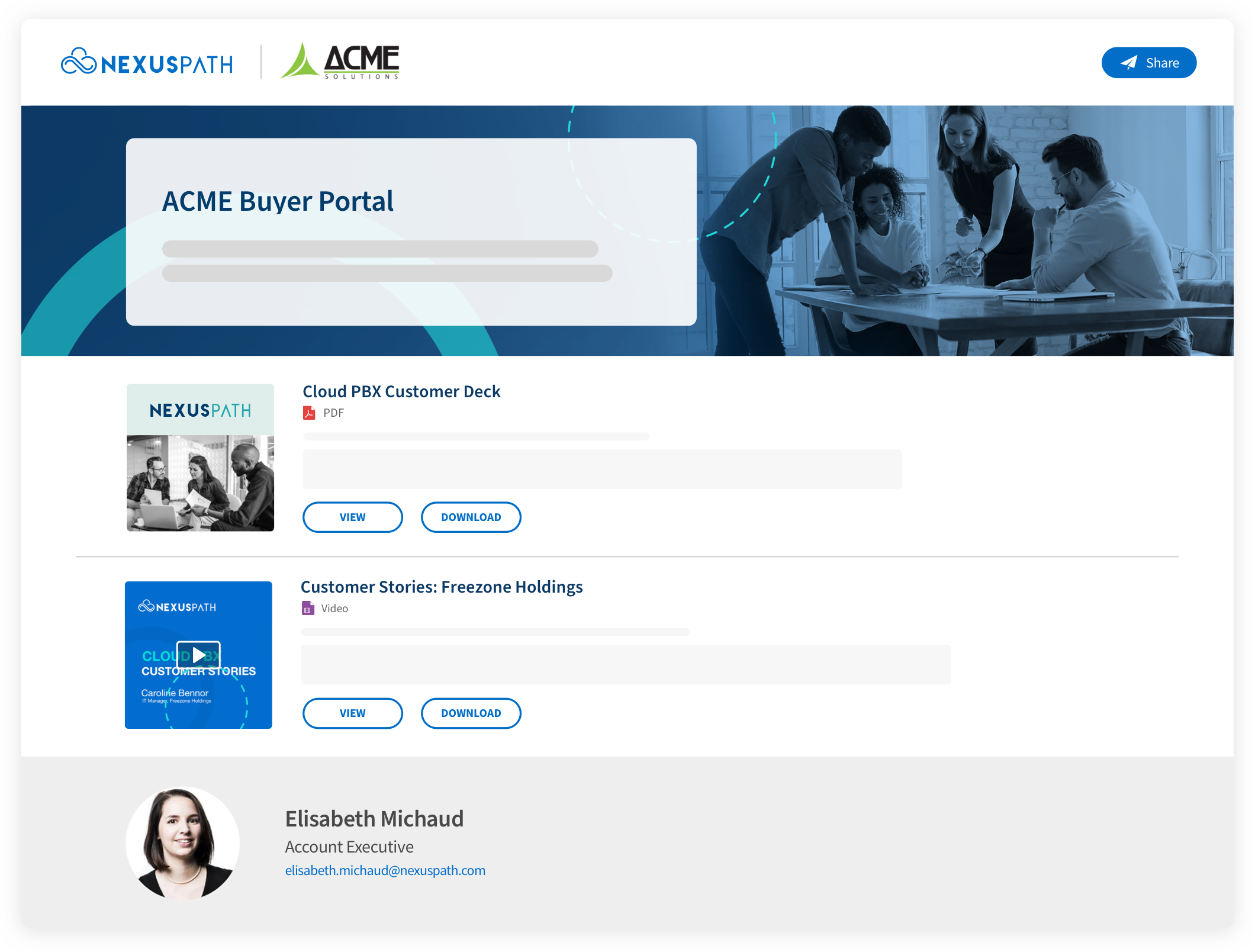Click the ACME Buyer Portal heading
The image size is (1255, 952).
click(x=278, y=201)
